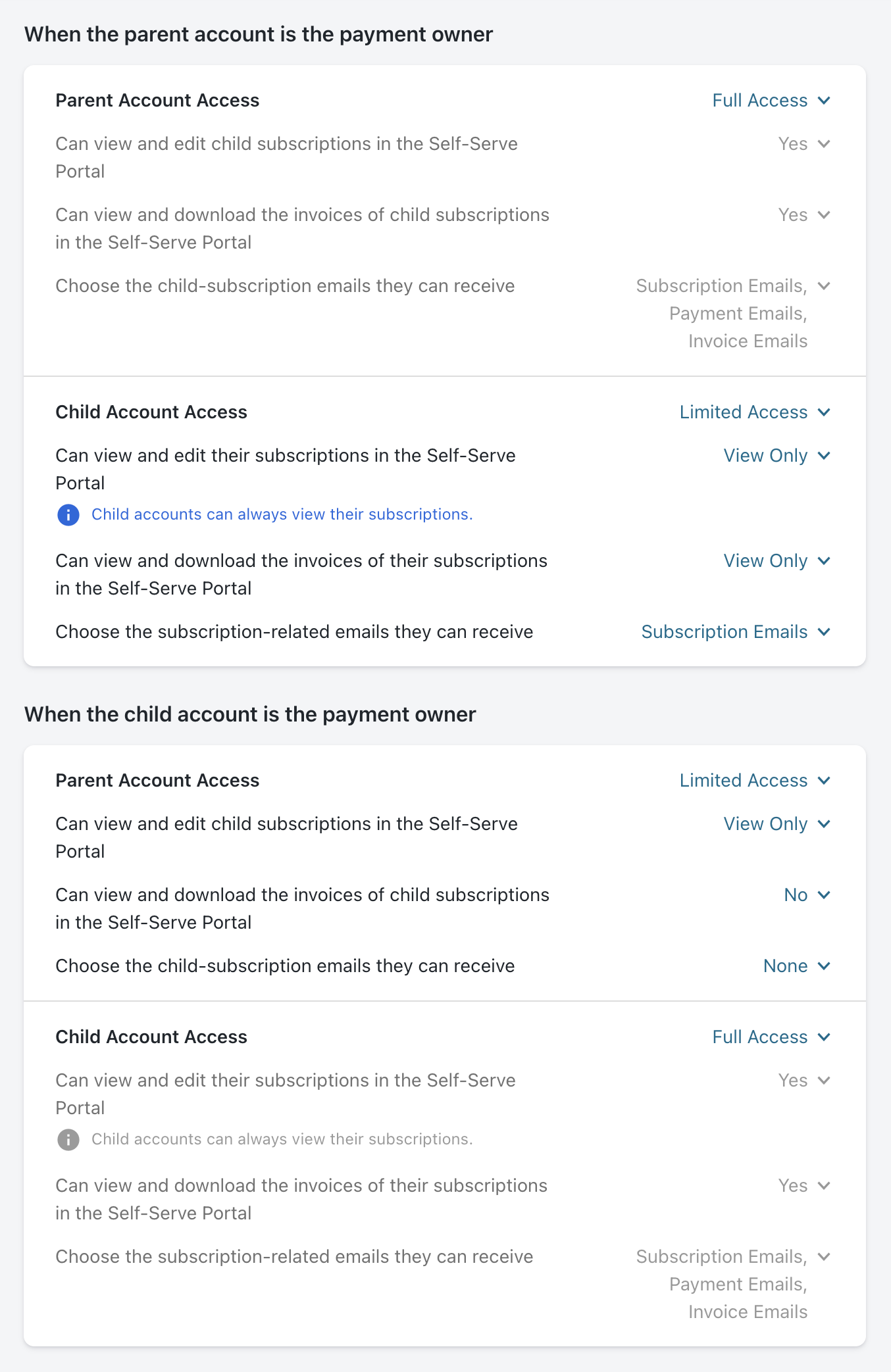Click the blue 'Child accounts can always view' notice

coord(282,514)
